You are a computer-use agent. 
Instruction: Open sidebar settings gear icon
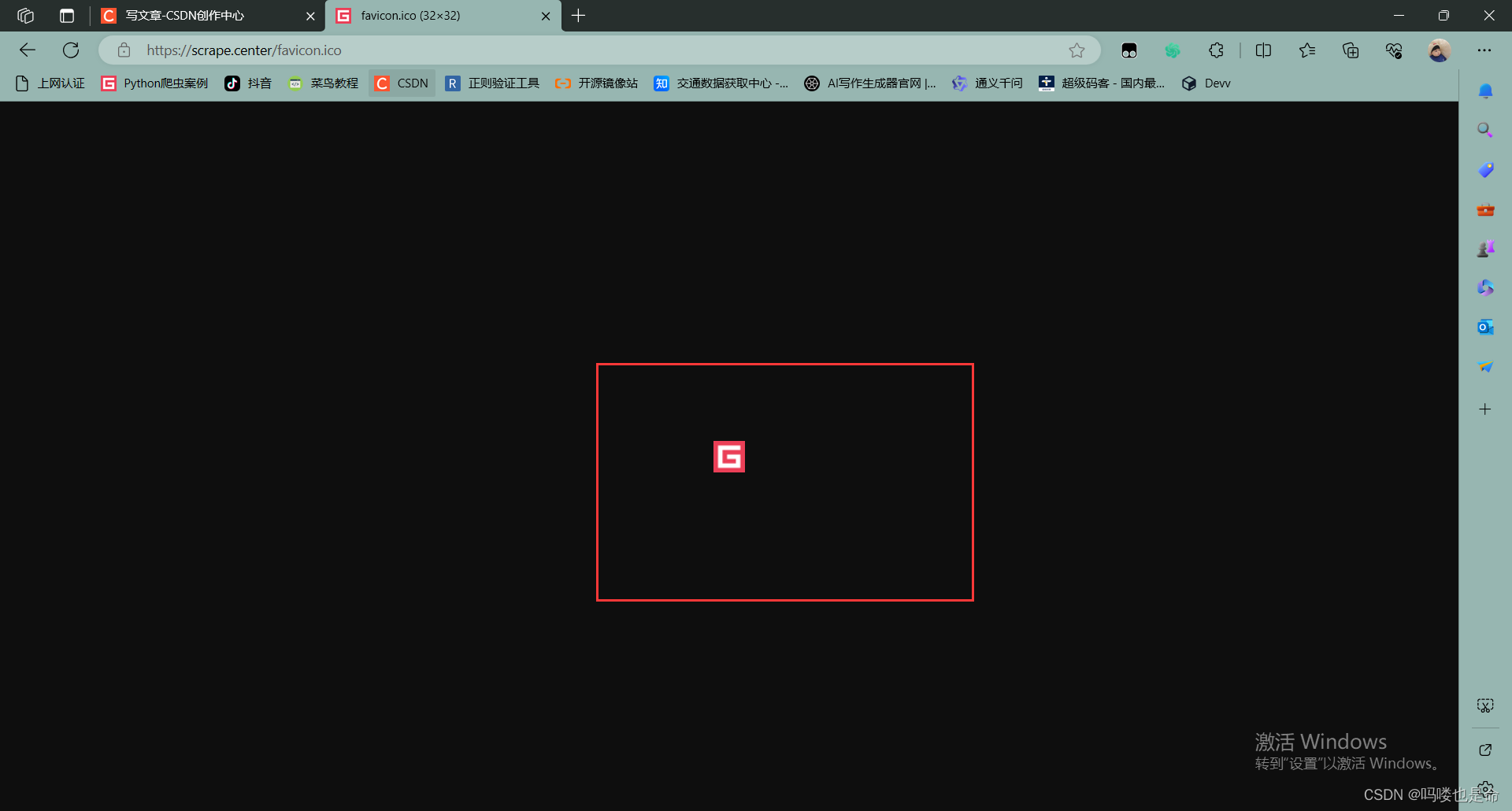pyautogui.click(x=1485, y=789)
